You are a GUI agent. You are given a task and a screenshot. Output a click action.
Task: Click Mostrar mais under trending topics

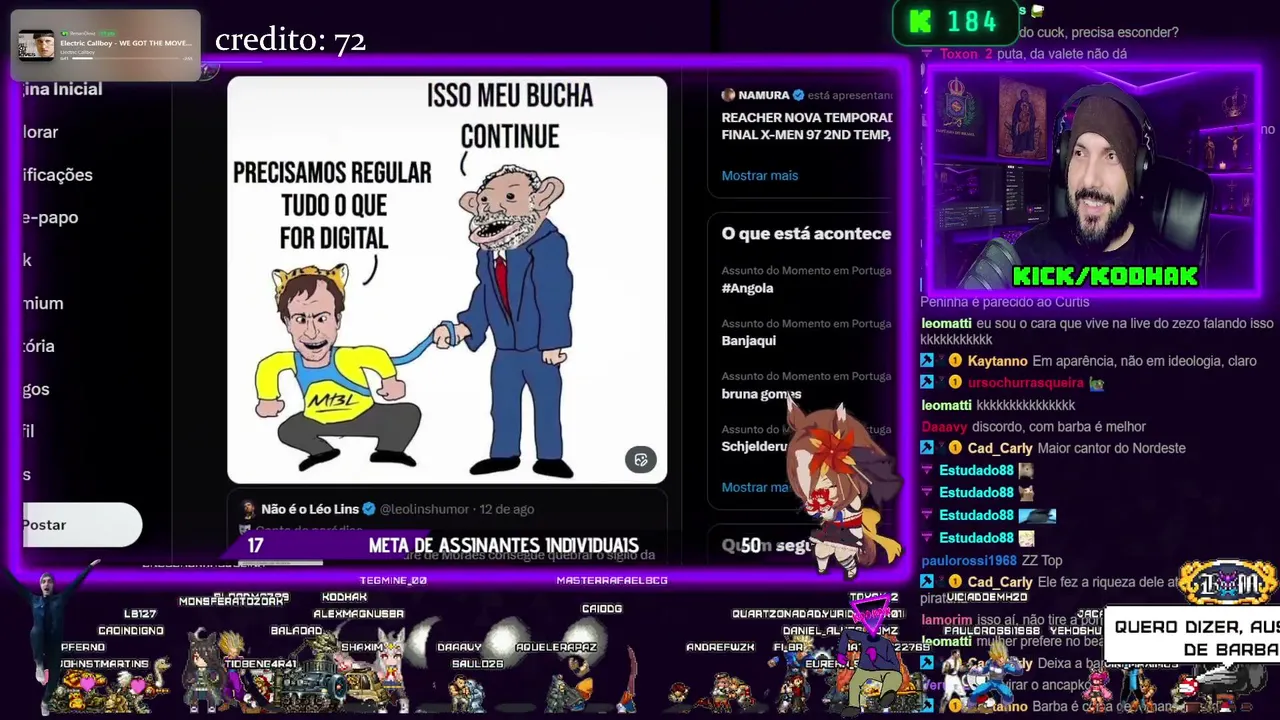[x=757, y=487]
